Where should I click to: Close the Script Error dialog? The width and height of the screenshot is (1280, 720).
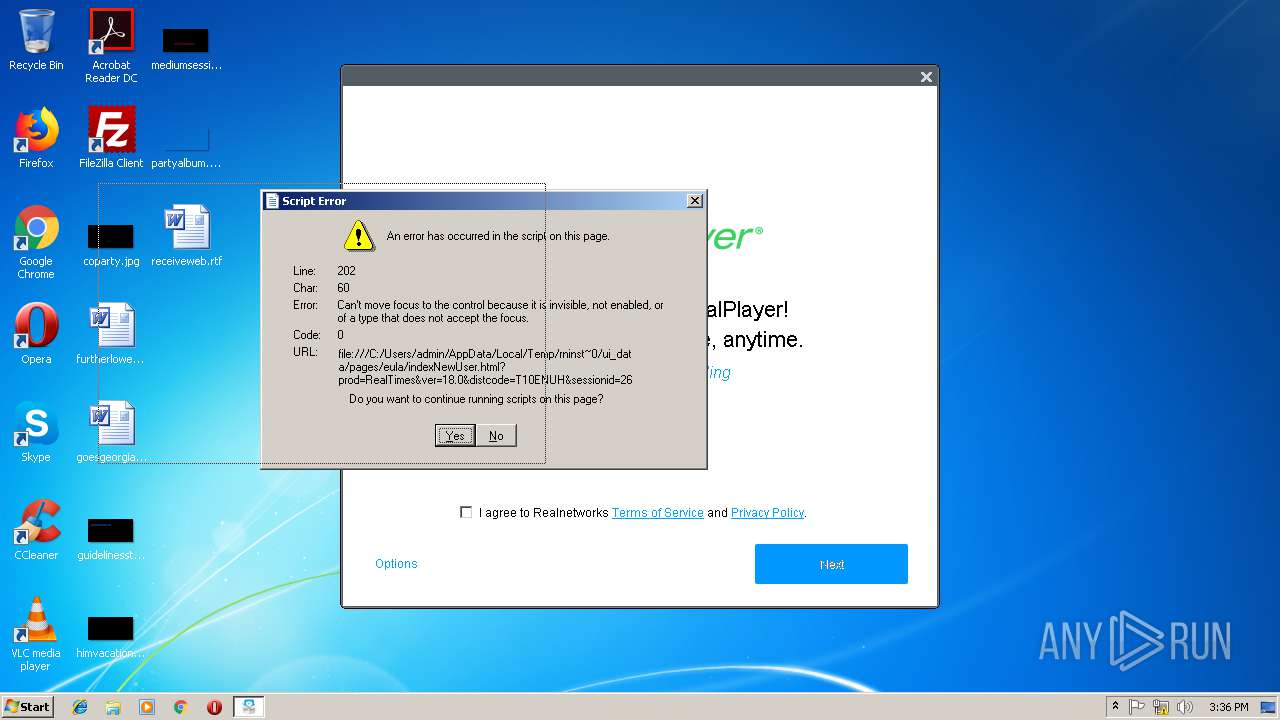pos(694,201)
